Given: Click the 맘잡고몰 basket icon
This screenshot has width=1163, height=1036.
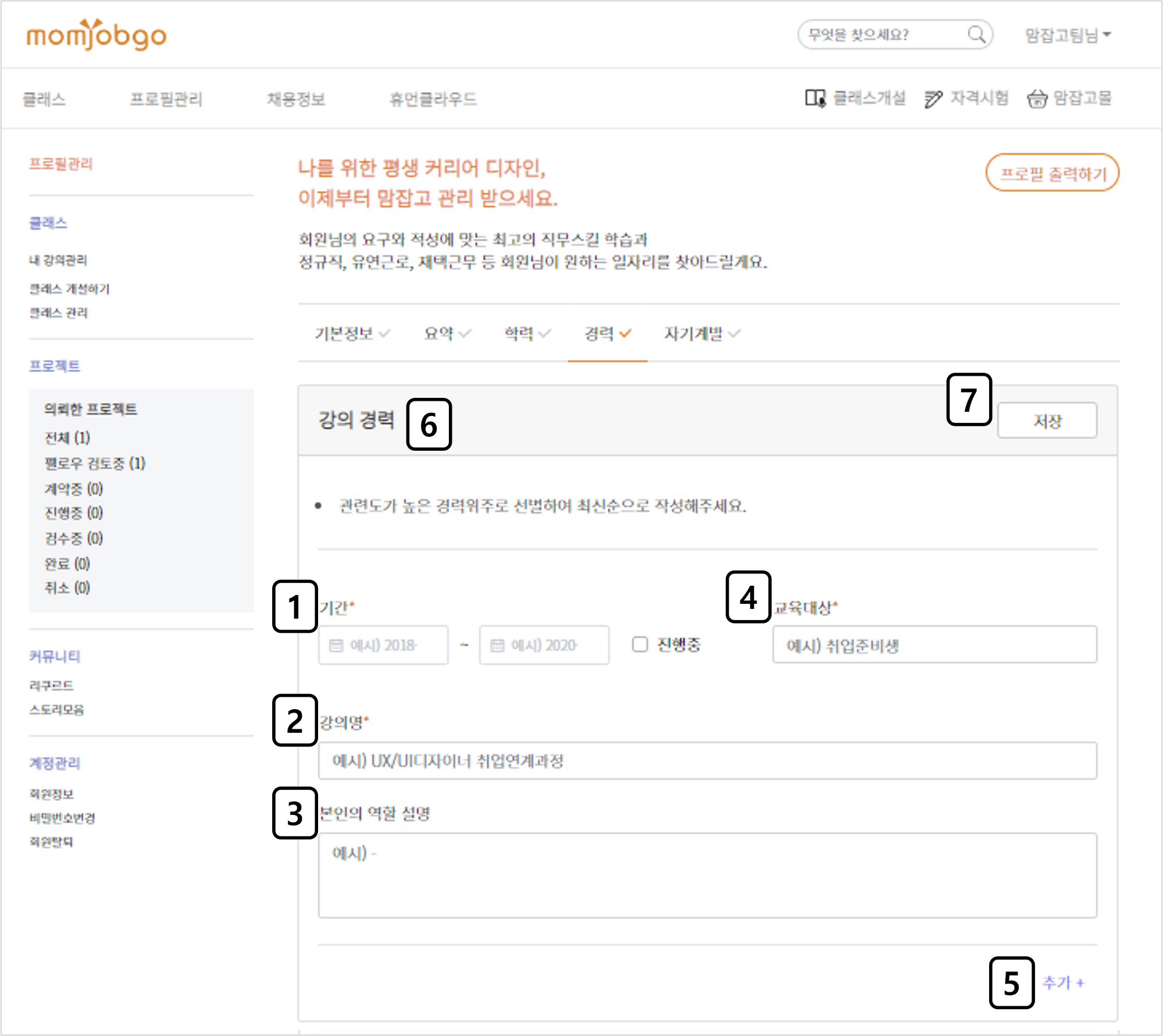Looking at the screenshot, I should (x=1037, y=99).
